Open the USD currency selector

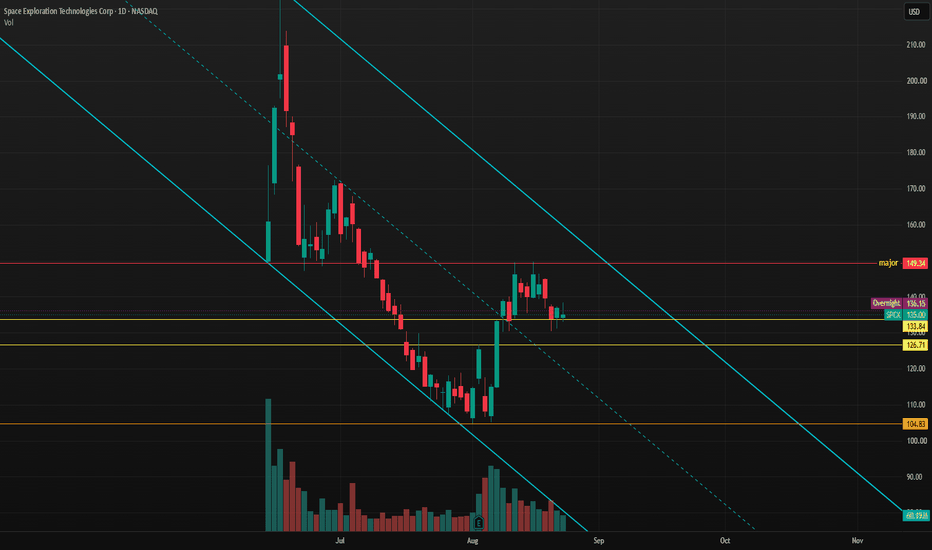click(x=914, y=11)
